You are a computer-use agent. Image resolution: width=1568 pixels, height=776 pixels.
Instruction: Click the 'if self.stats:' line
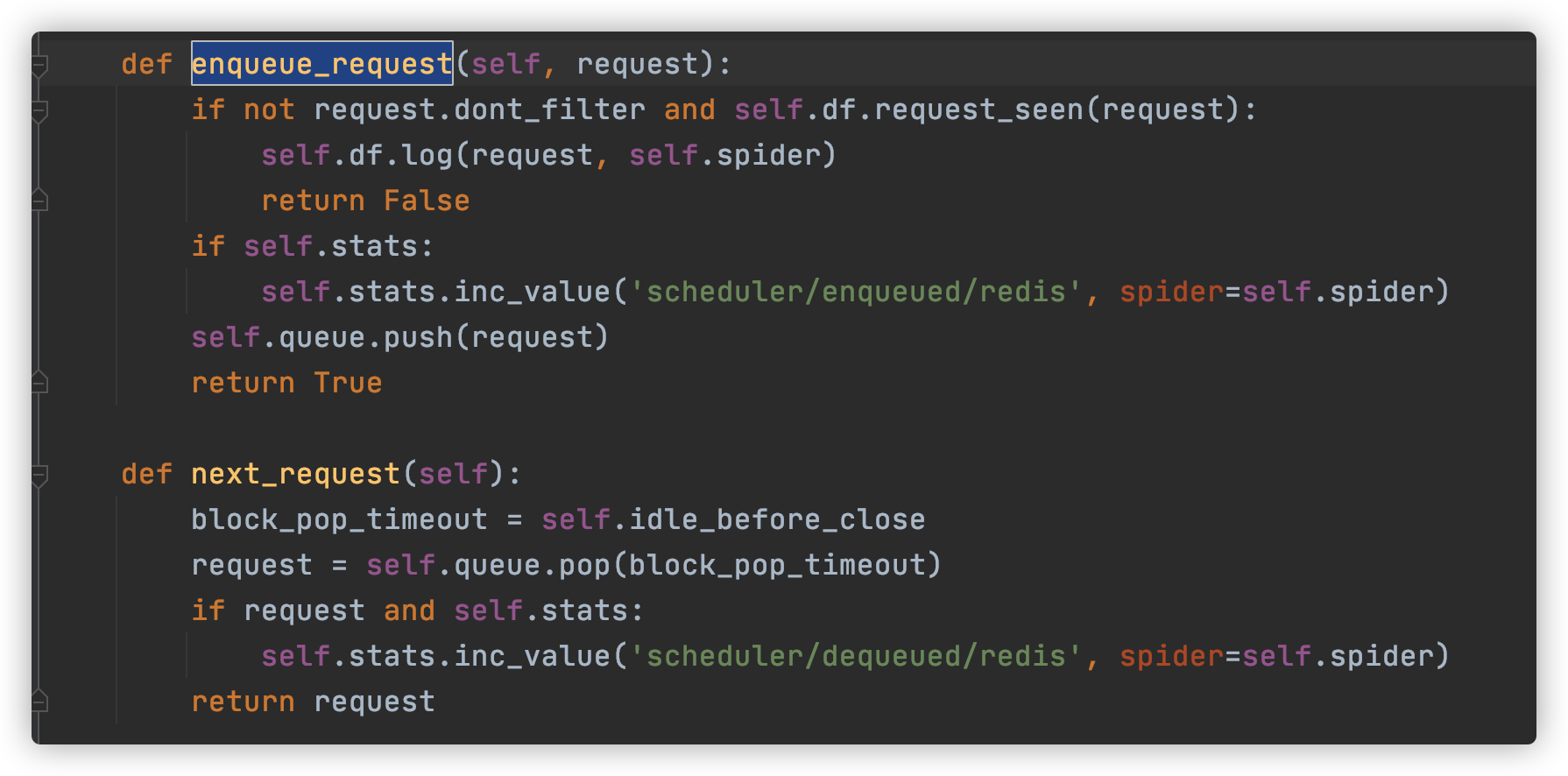coord(313,246)
